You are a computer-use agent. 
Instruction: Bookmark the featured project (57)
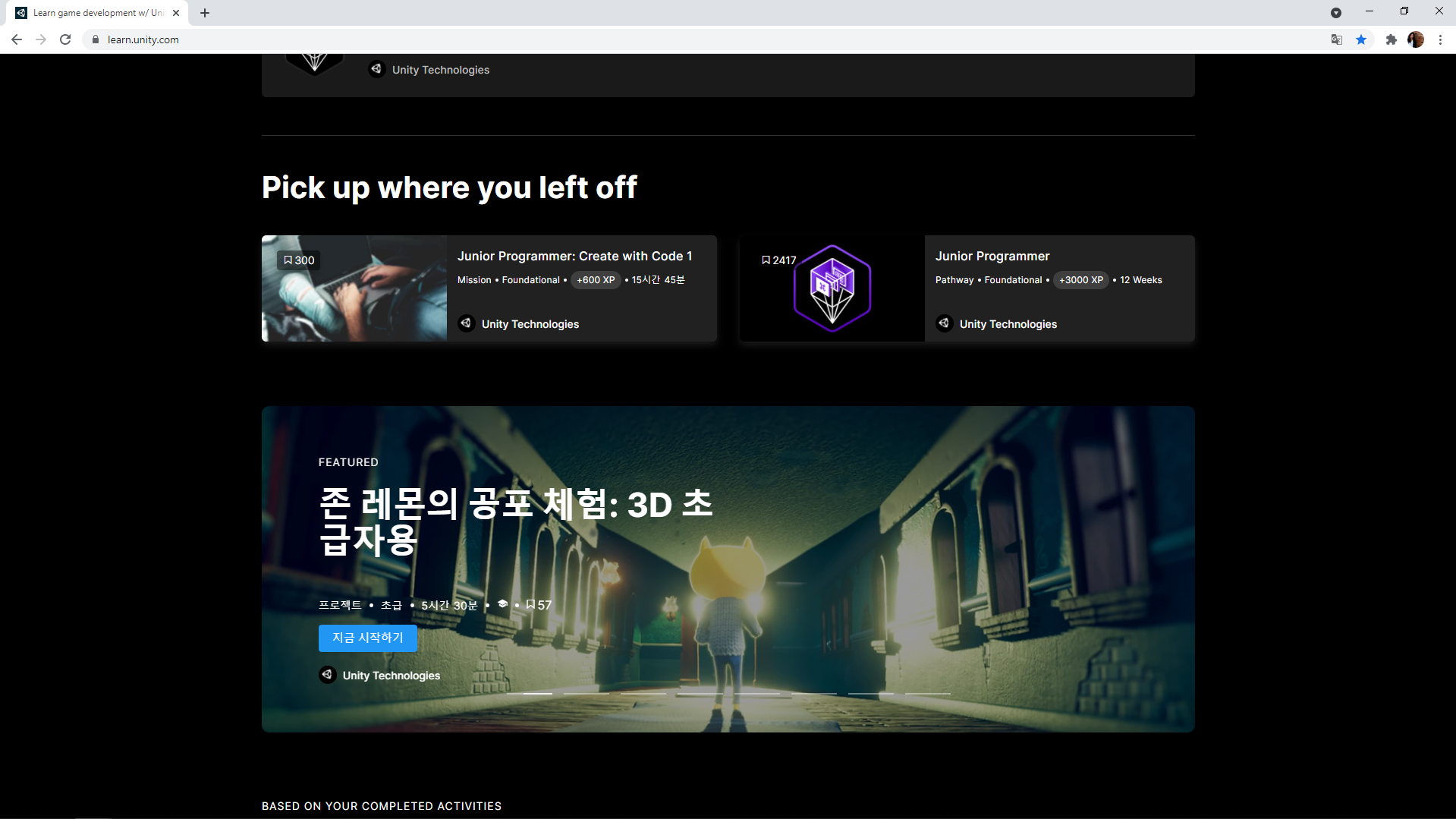click(x=539, y=605)
